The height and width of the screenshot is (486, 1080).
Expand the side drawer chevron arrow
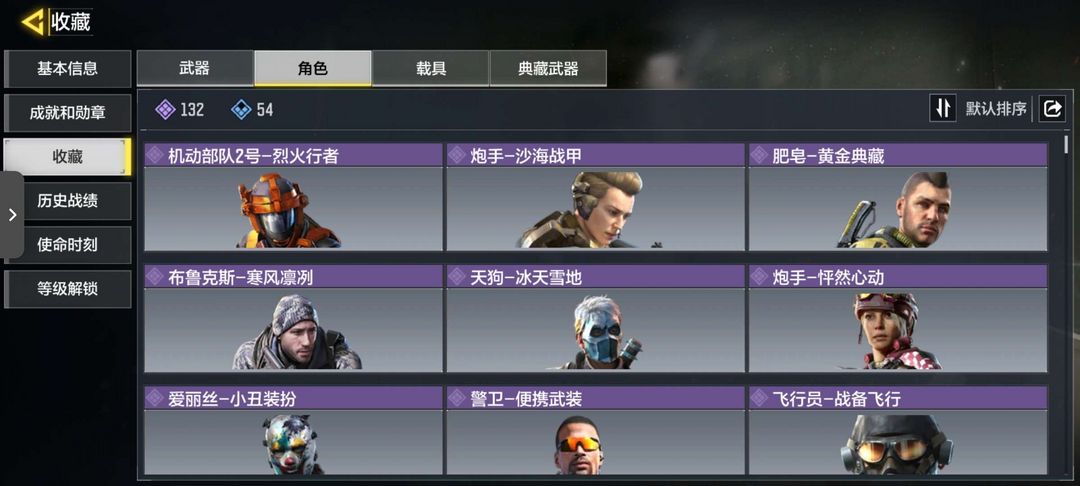pyautogui.click(x=12, y=215)
